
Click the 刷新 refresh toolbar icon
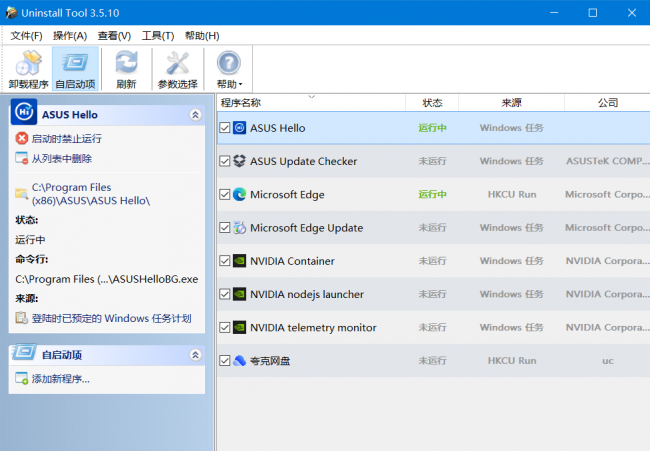point(126,63)
